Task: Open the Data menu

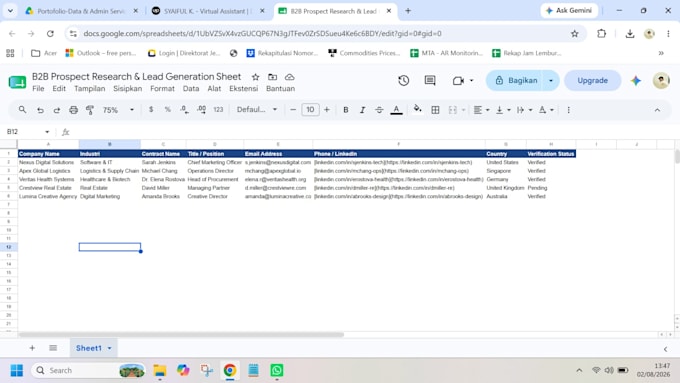Action: coord(191,88)
